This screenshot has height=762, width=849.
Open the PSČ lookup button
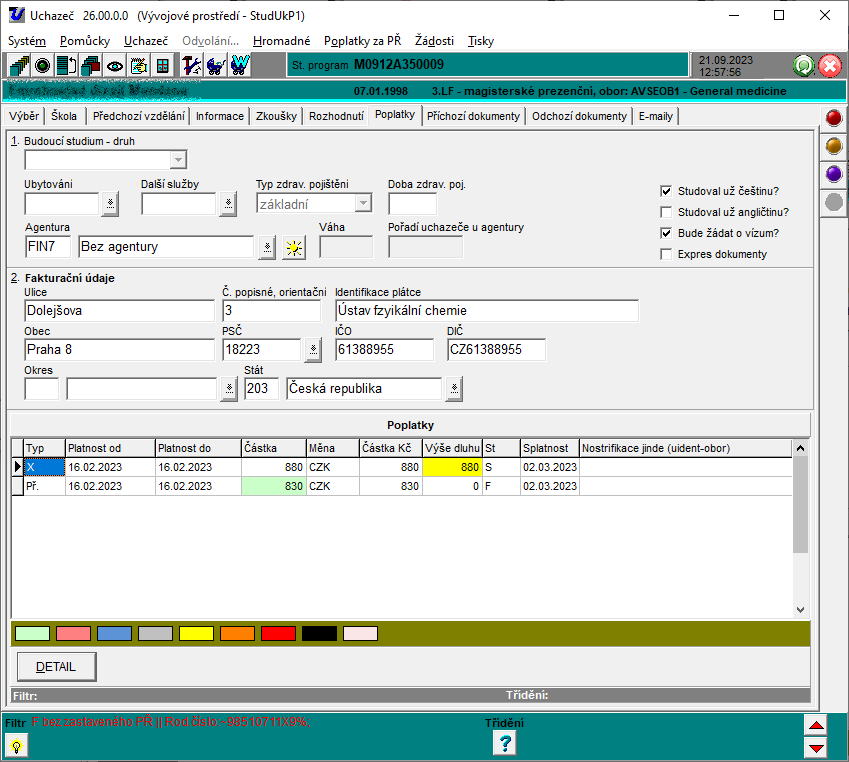312,350
